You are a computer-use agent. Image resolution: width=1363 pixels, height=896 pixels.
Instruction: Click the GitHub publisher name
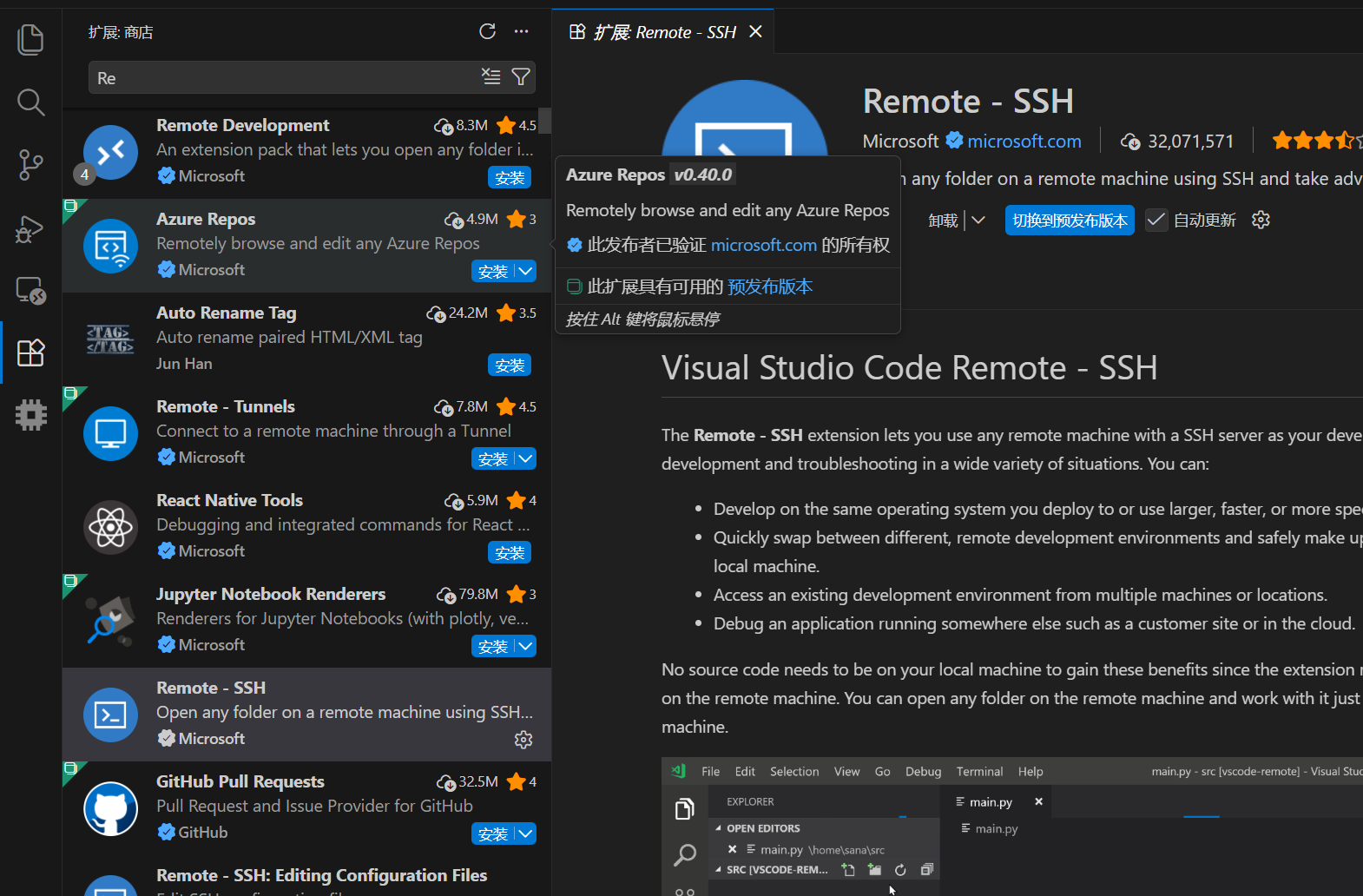(203, 833)
